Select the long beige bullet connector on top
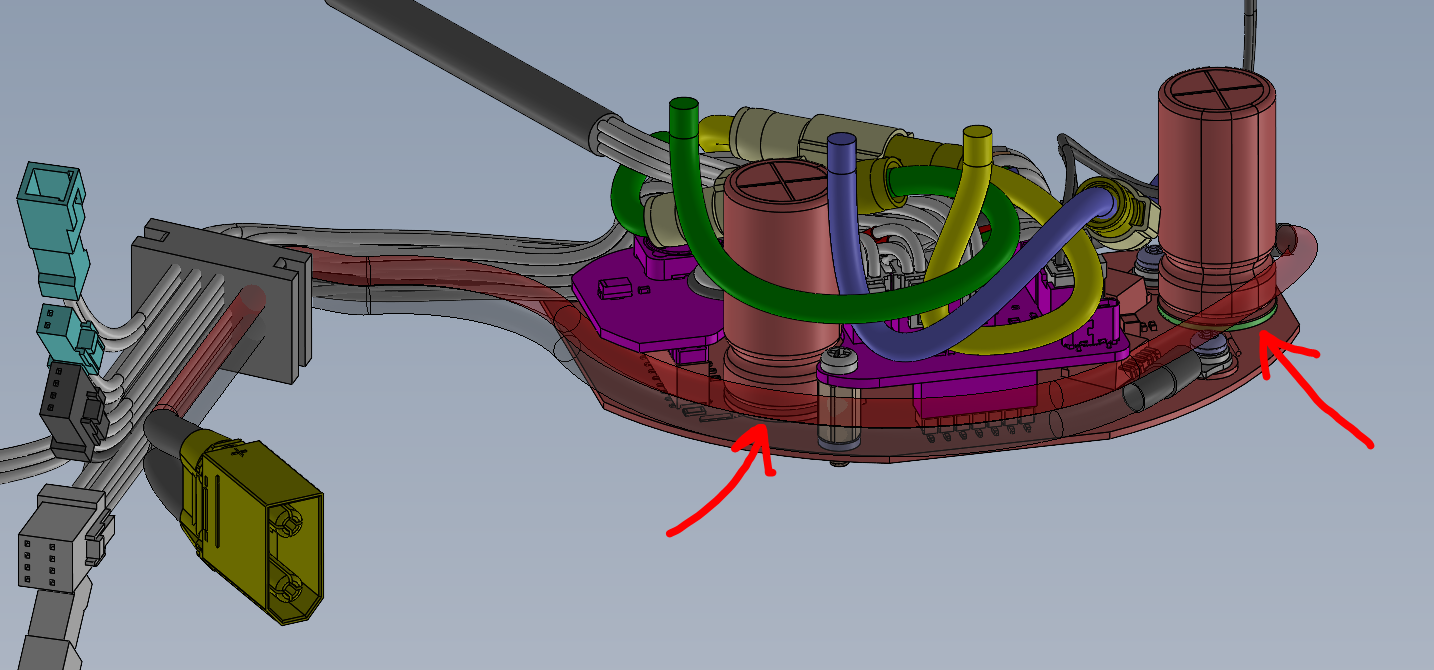 (821, 133)
